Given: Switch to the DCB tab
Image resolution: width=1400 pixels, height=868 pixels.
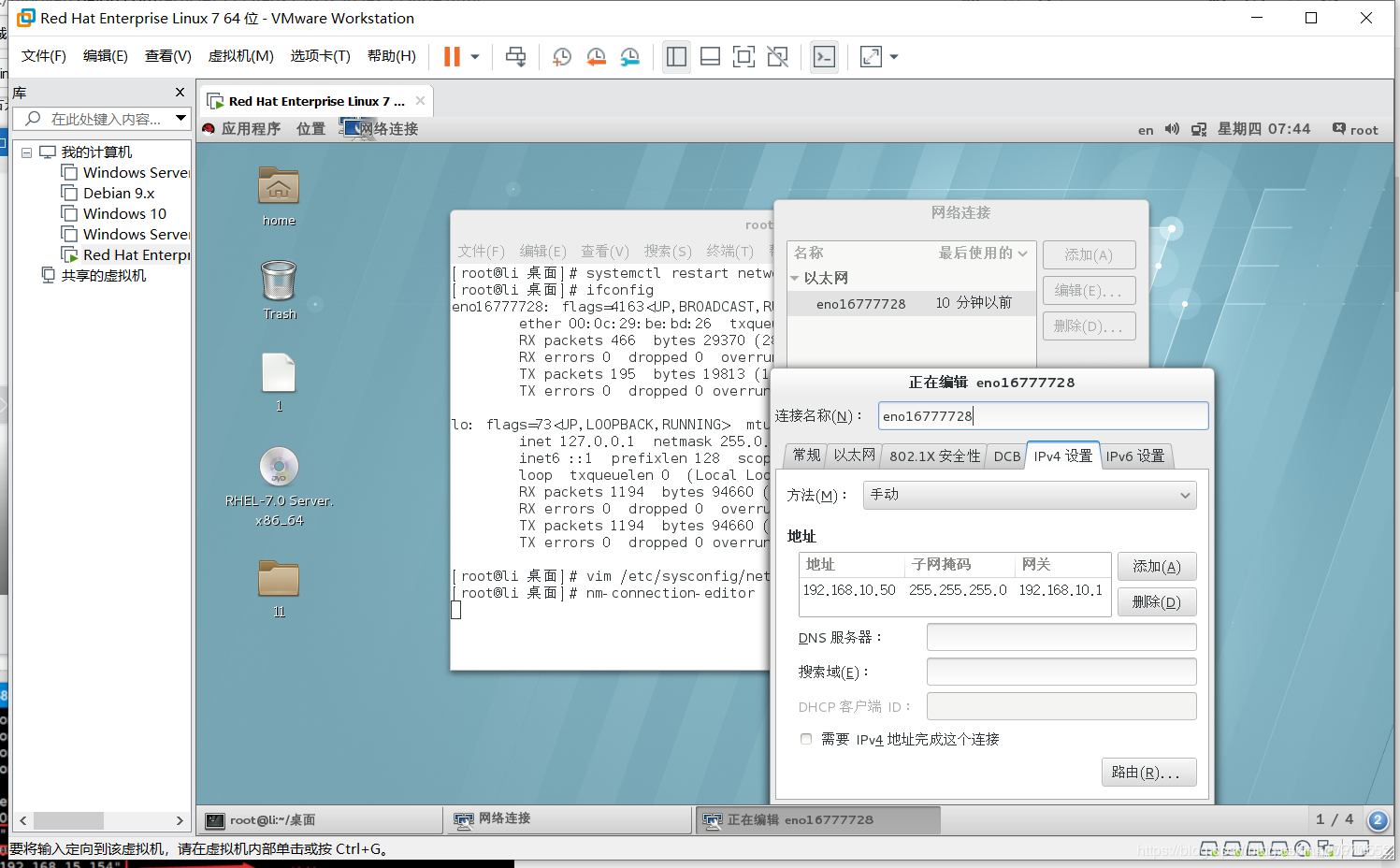Looking at the screenshot, I should [x=1007, y=456].
